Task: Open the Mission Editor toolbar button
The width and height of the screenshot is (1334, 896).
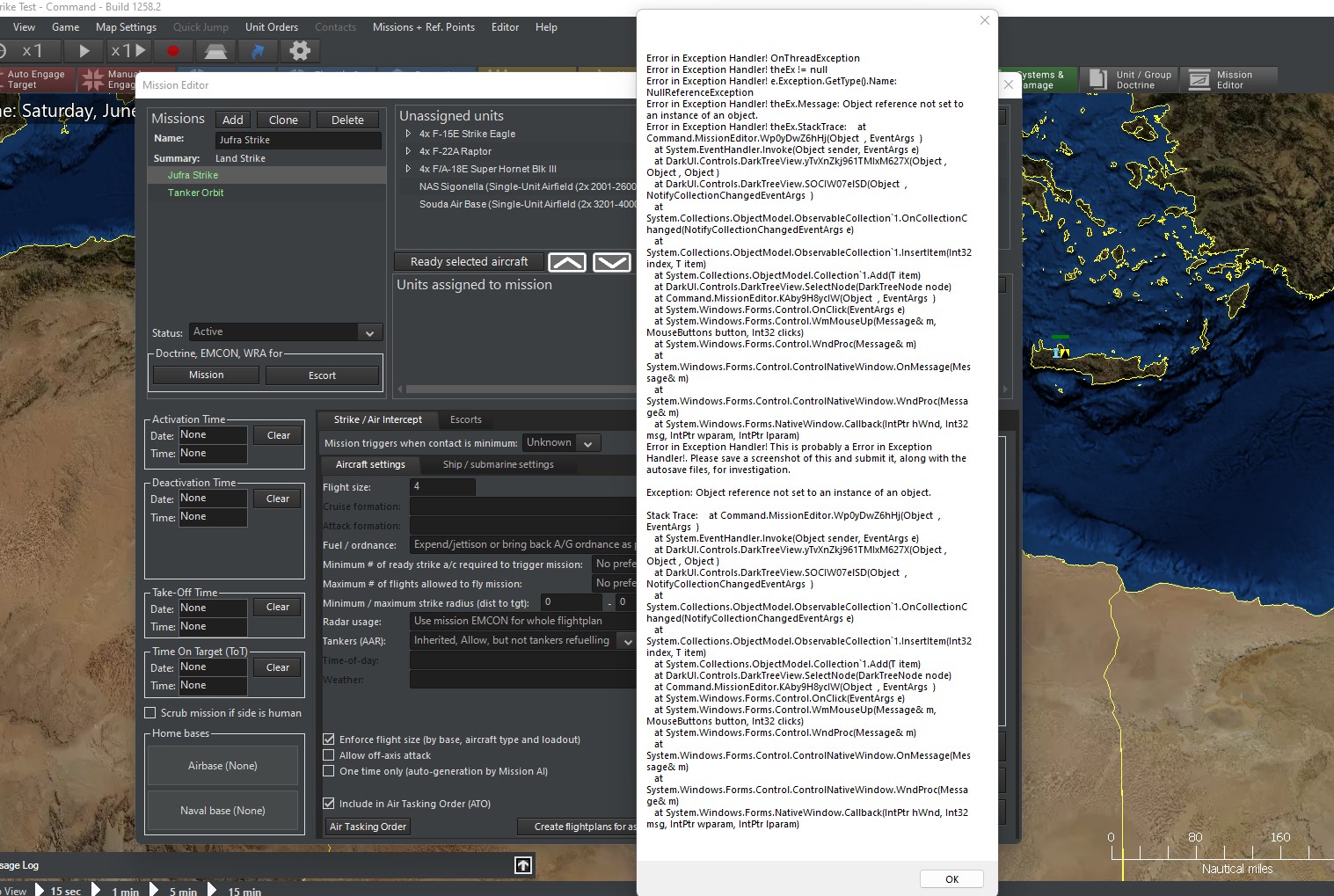Action: pyautogui.click(x=1228, y=80)
